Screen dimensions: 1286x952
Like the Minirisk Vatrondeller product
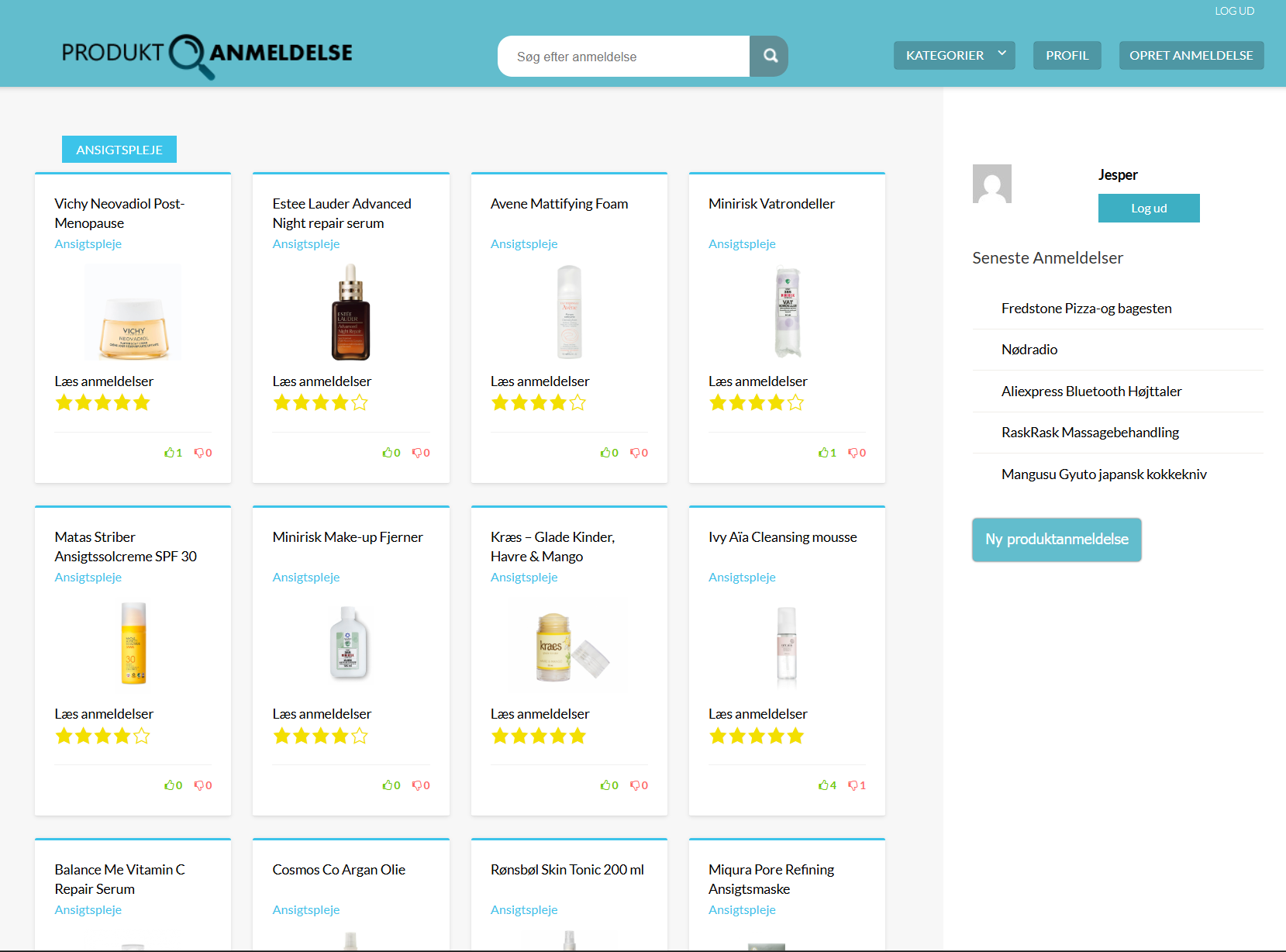click(x=823, y=453)
